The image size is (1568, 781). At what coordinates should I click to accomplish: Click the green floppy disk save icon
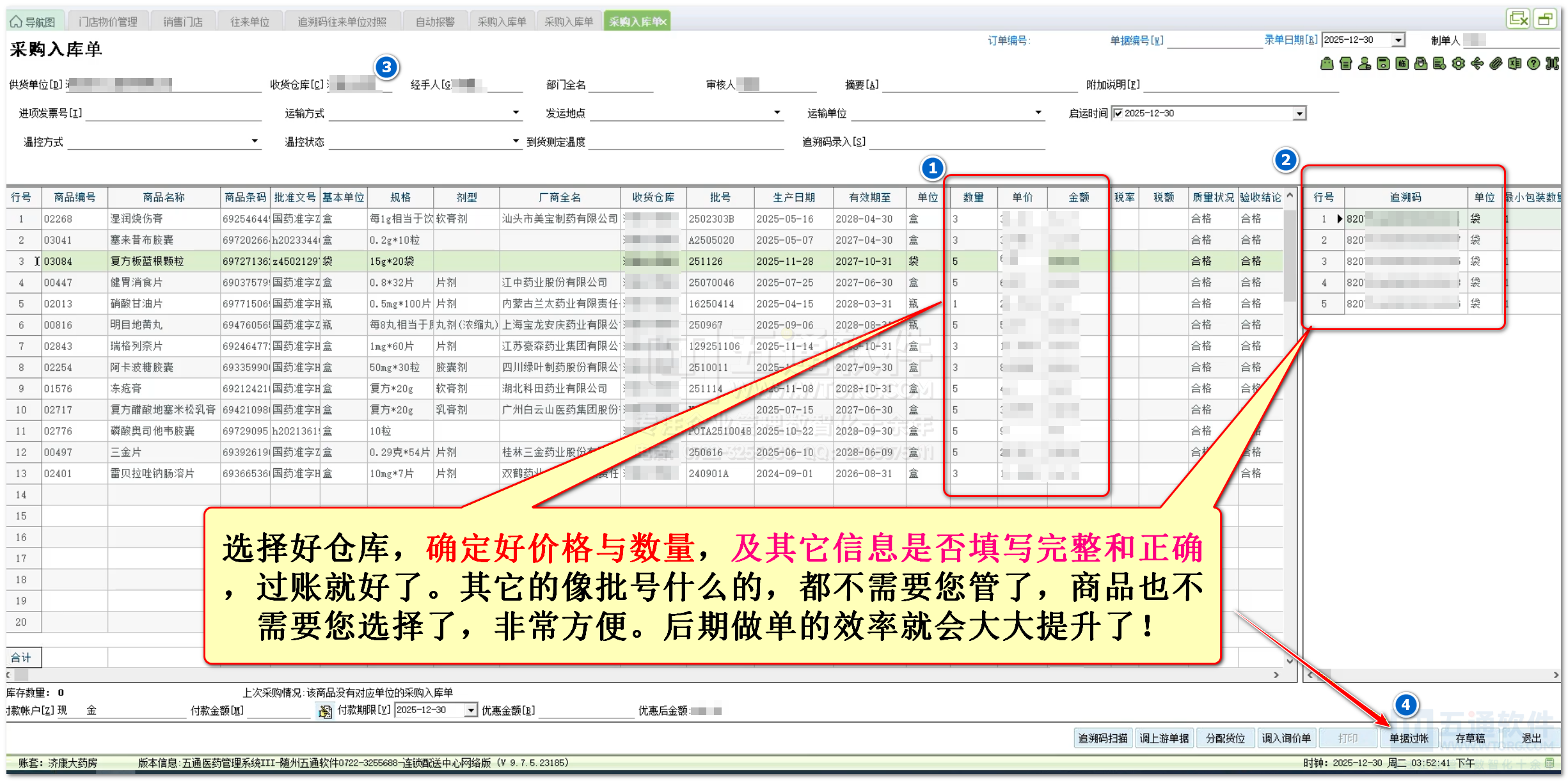pos(1383,63)
